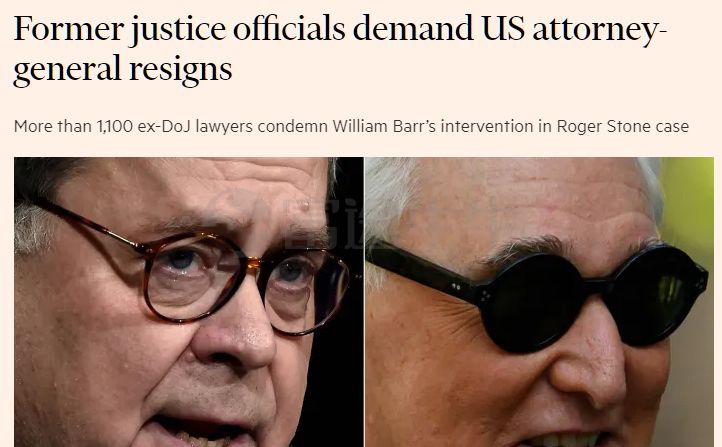This screenshot has height=447, width=722.
Task: Open the right photo with black sunglasses
Action: 539,302
